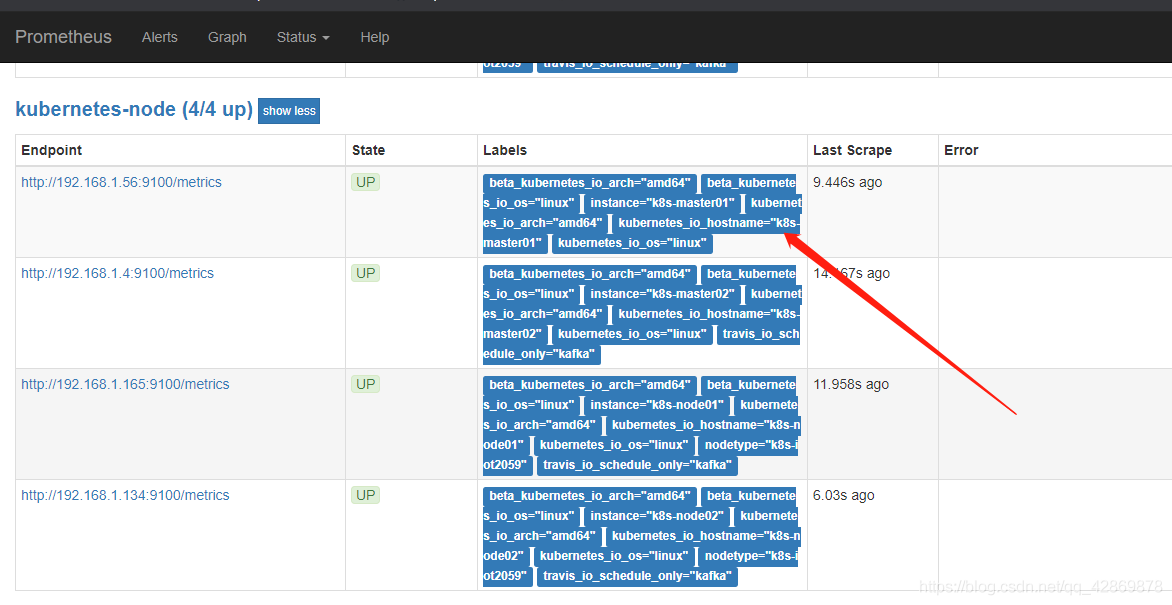Open the Alerts page in navbar
1172x605 pixels.
(160, 37)
